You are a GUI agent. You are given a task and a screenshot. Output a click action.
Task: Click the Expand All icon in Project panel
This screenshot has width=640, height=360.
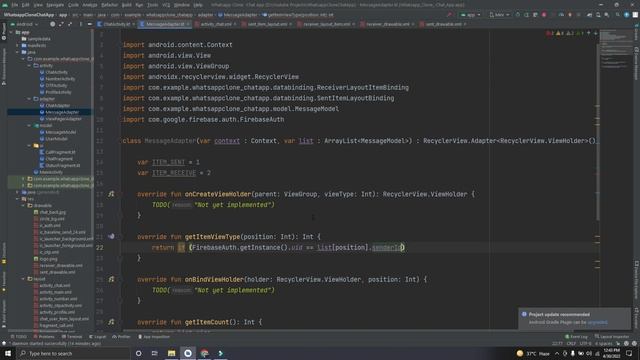point(61,24)
